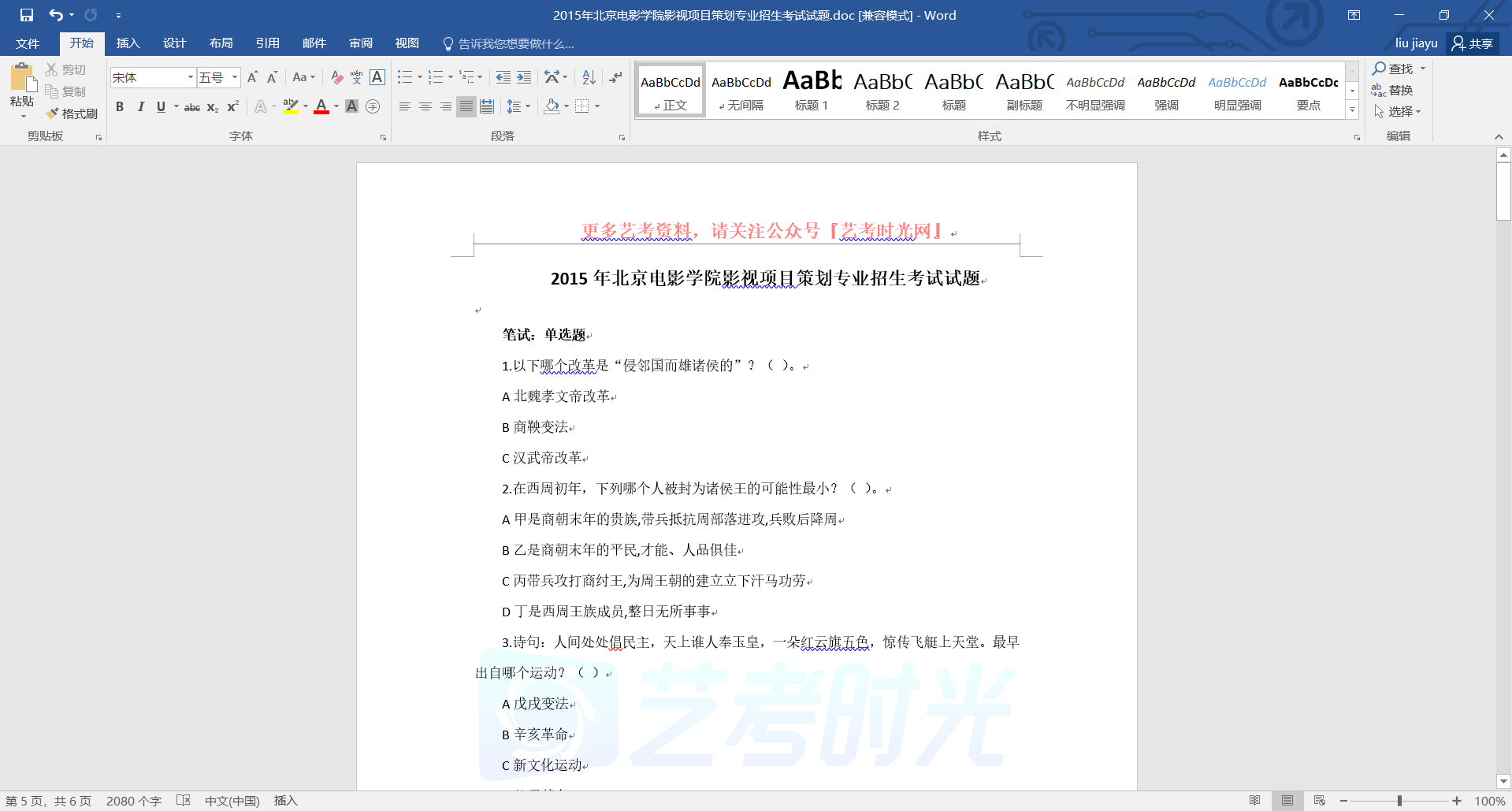This screenshot has width=1512, height=811.
Task: Click the Grow Font size icon
Action: tap(252, 77)
